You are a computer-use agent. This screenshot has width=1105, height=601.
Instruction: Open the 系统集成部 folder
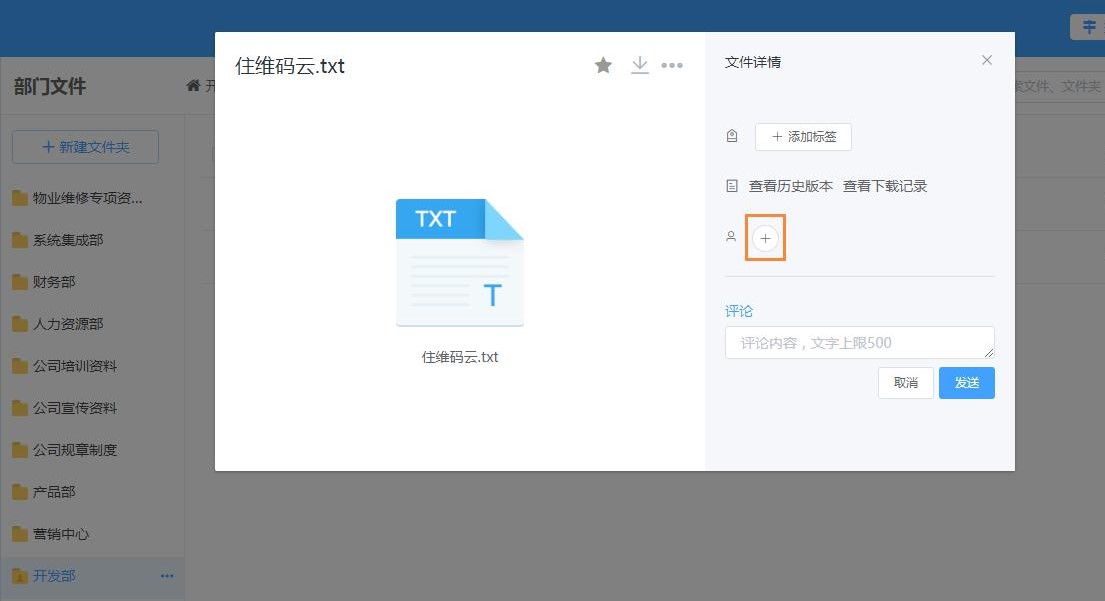coord(58,240)
